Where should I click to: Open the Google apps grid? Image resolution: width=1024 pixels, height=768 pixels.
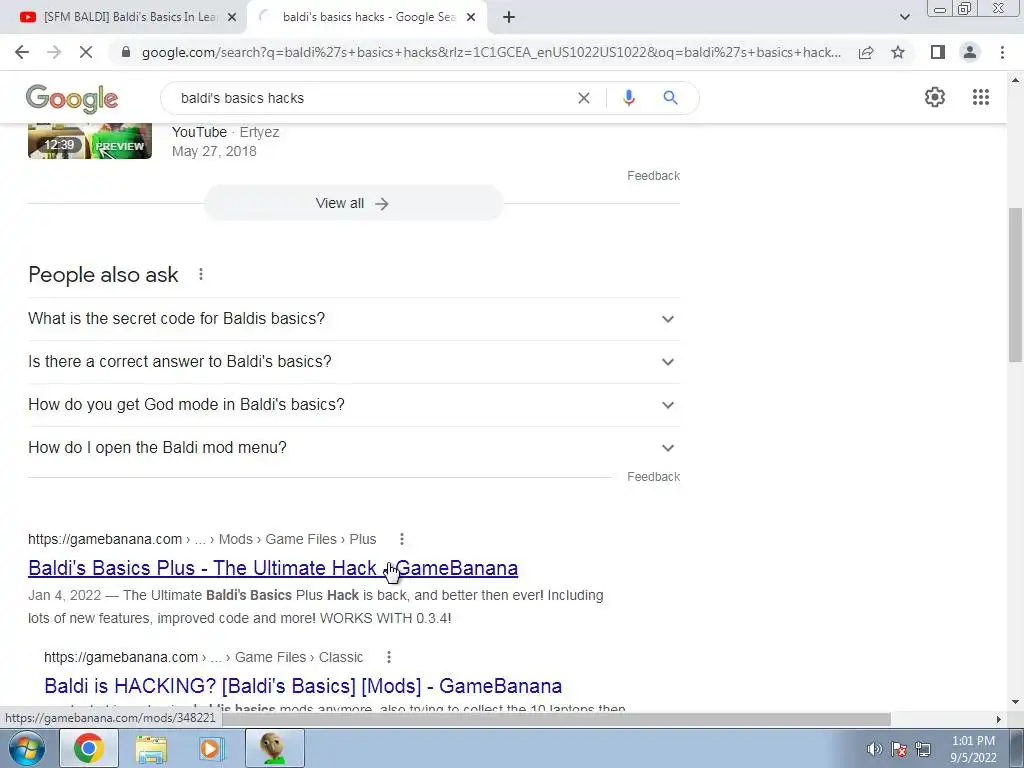click(981, 97)
